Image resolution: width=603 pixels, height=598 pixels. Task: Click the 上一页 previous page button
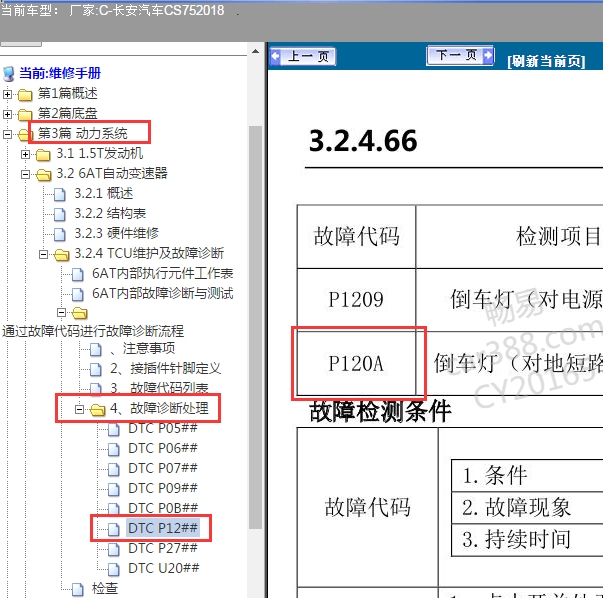tap(303, 57)
